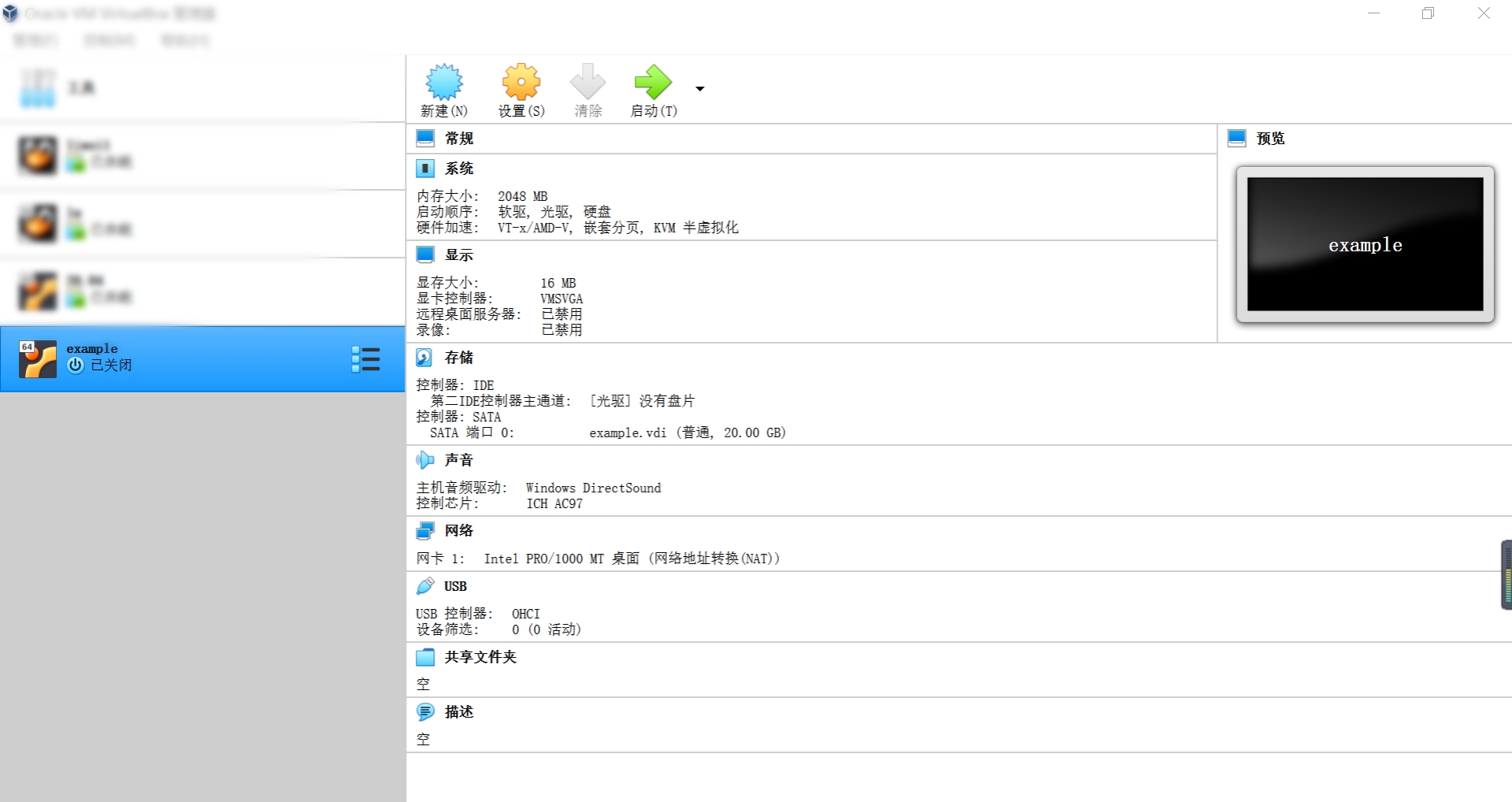
Task: Click the recording (录像) 已禁用 value
Action: [562, 330]
